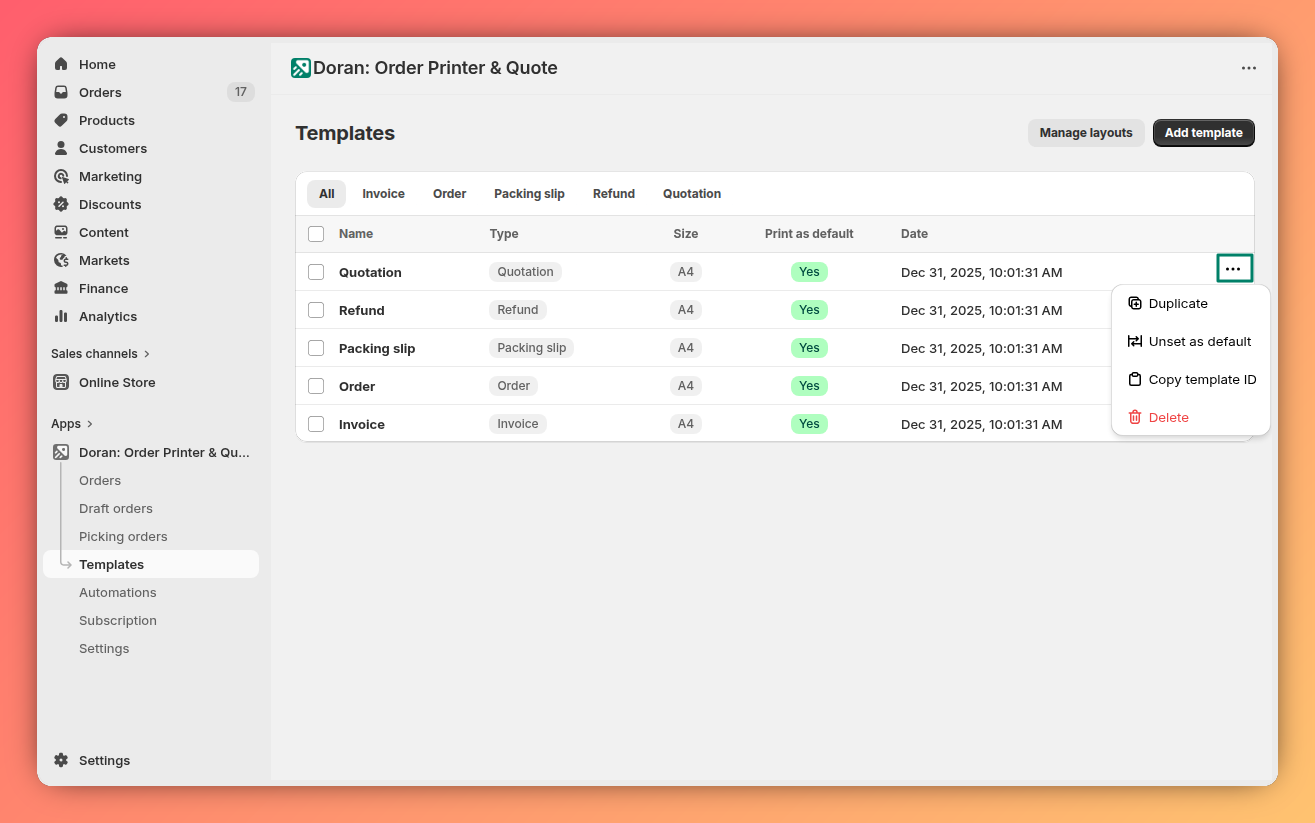Screen dimensions: 1315x823
Task: Toggle the select-all checkbox in table header
Action: pos(316,234)
